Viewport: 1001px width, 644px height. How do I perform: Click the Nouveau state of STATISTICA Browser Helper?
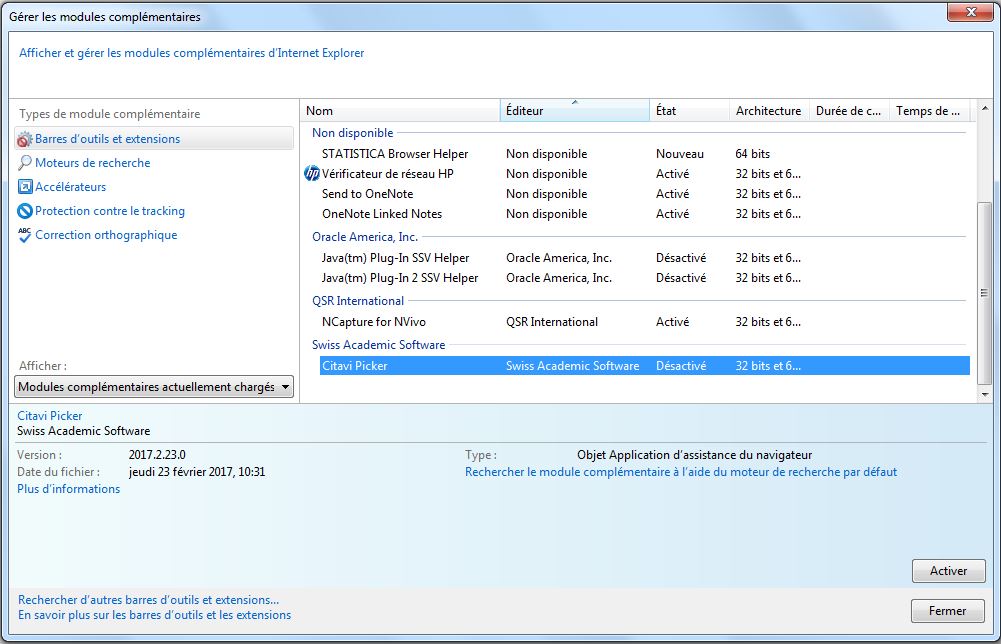pyautogui.click(x=680, y=154)
